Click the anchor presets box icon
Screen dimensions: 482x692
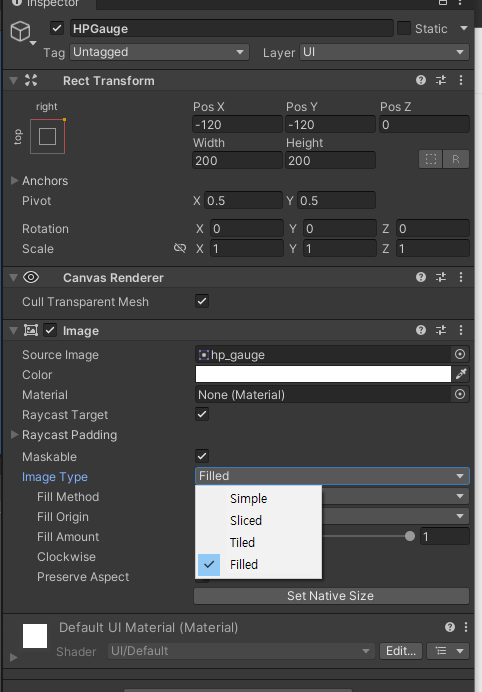47,136
